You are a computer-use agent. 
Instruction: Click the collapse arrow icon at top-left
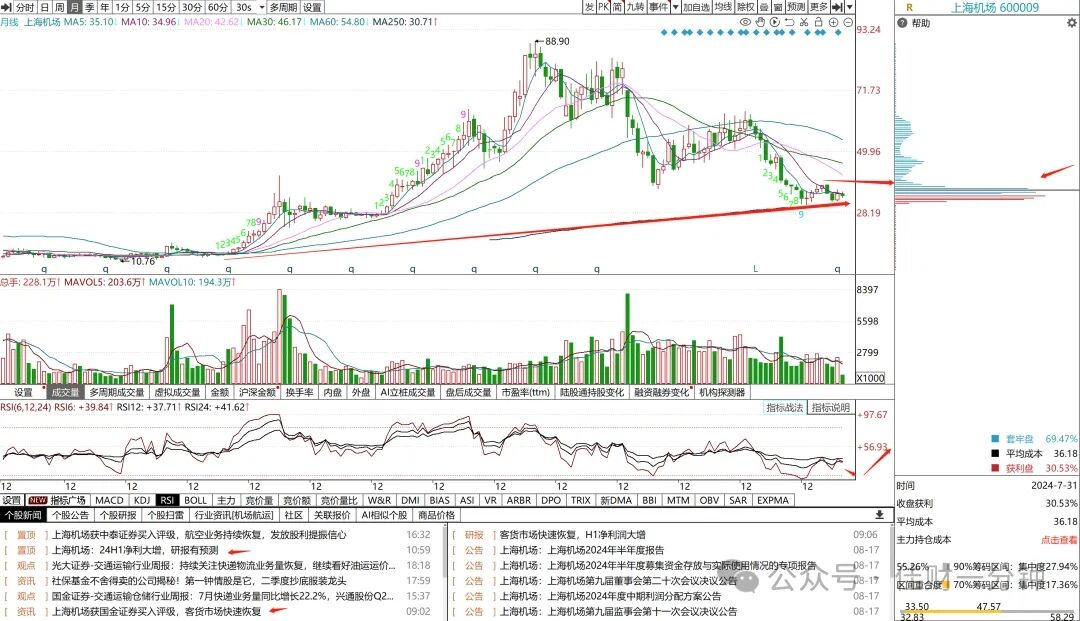6,7
